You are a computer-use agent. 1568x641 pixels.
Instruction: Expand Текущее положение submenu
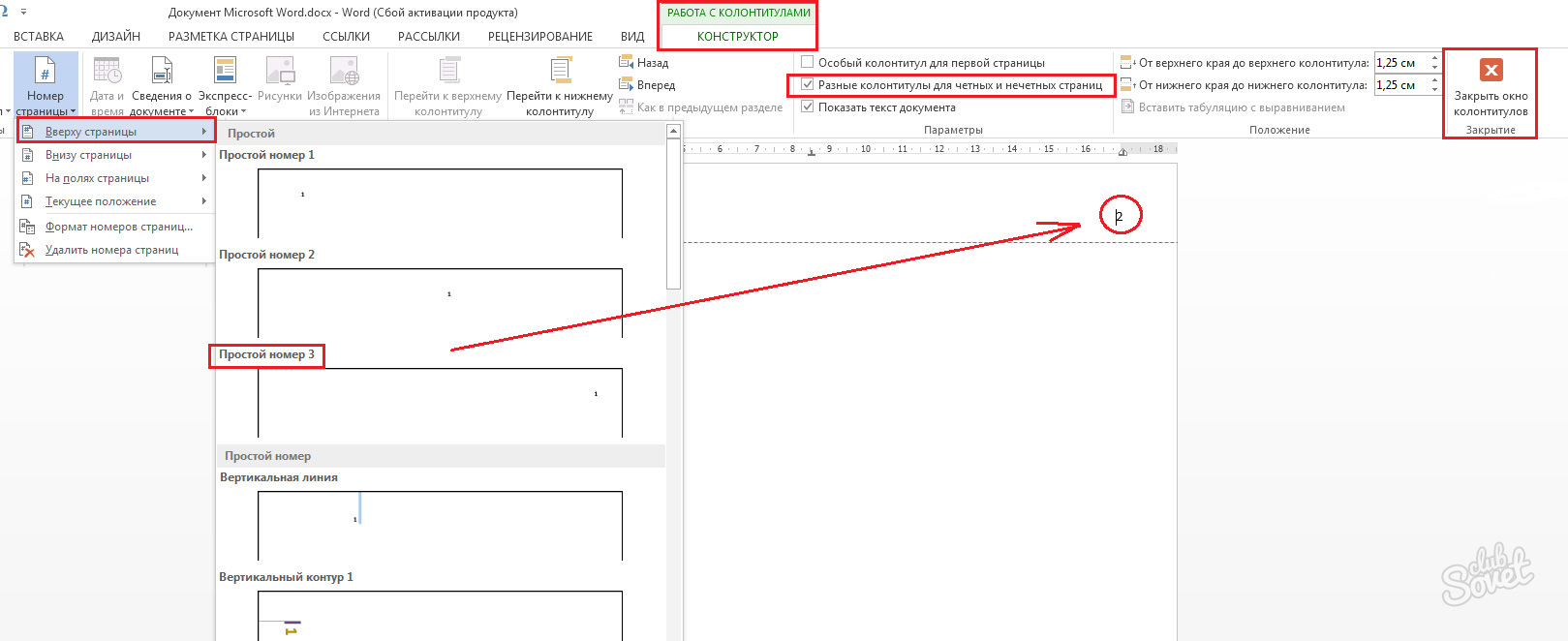pyautogui.click(x=114, y=201)
